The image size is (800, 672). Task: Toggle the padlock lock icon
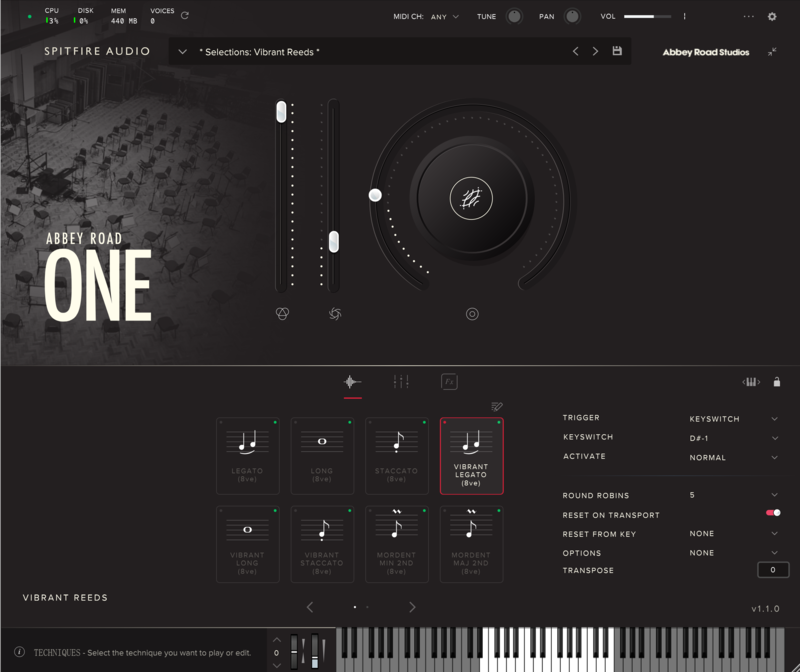pos(777,382)
